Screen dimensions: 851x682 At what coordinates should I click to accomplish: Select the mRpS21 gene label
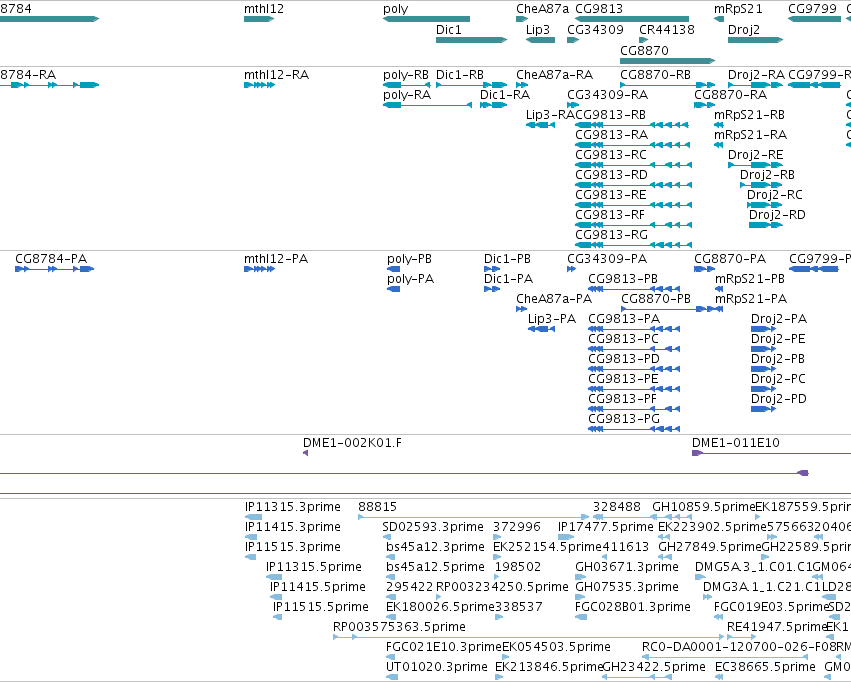point(738,9)
